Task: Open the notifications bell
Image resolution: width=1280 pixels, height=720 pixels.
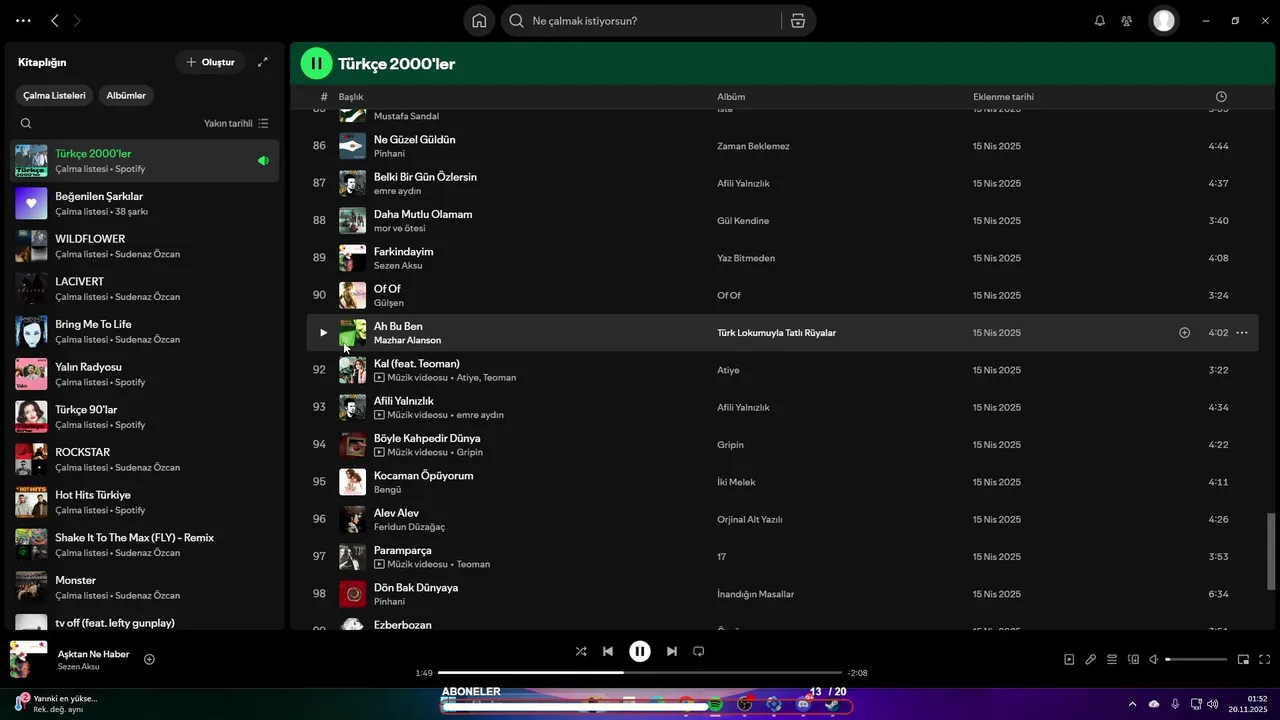Action: click(x=1100, y=20)
